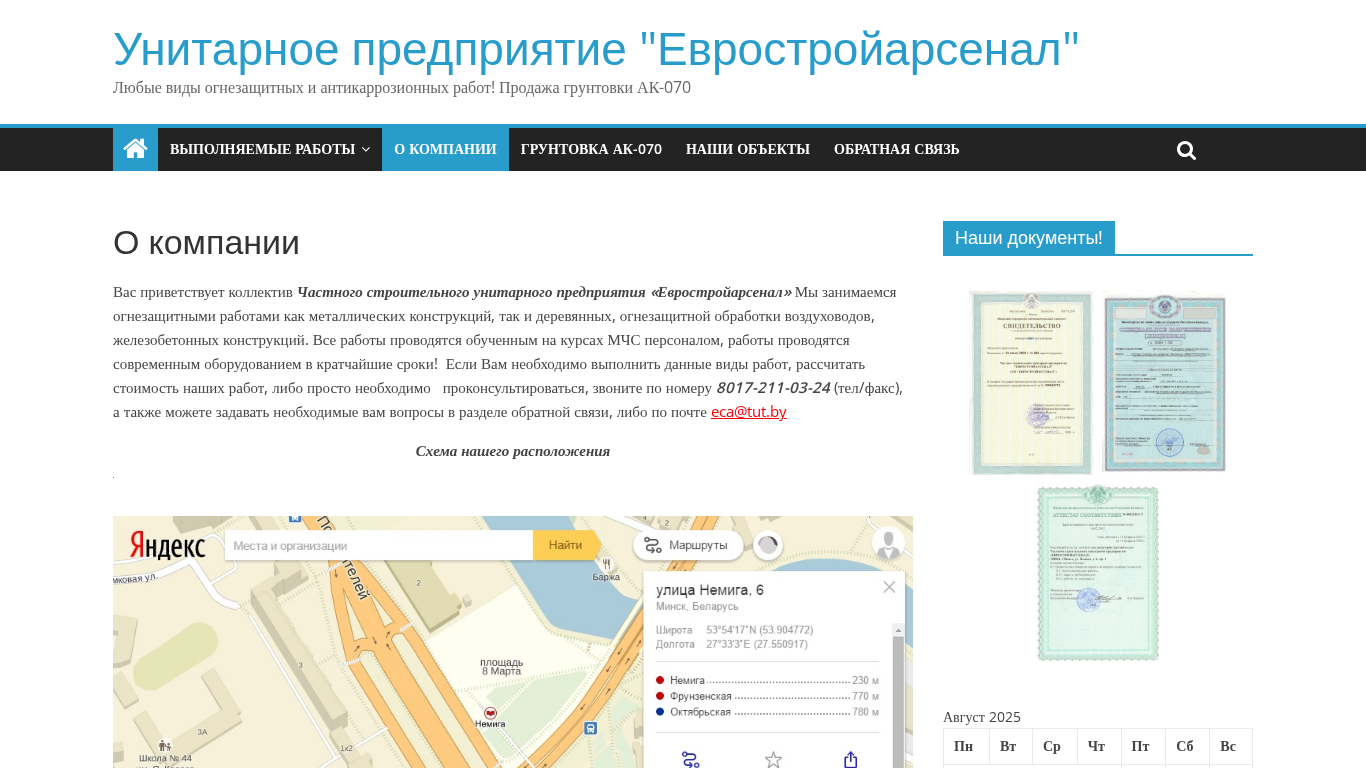Click the phone number 8017-211-03-24

point(773,387)
